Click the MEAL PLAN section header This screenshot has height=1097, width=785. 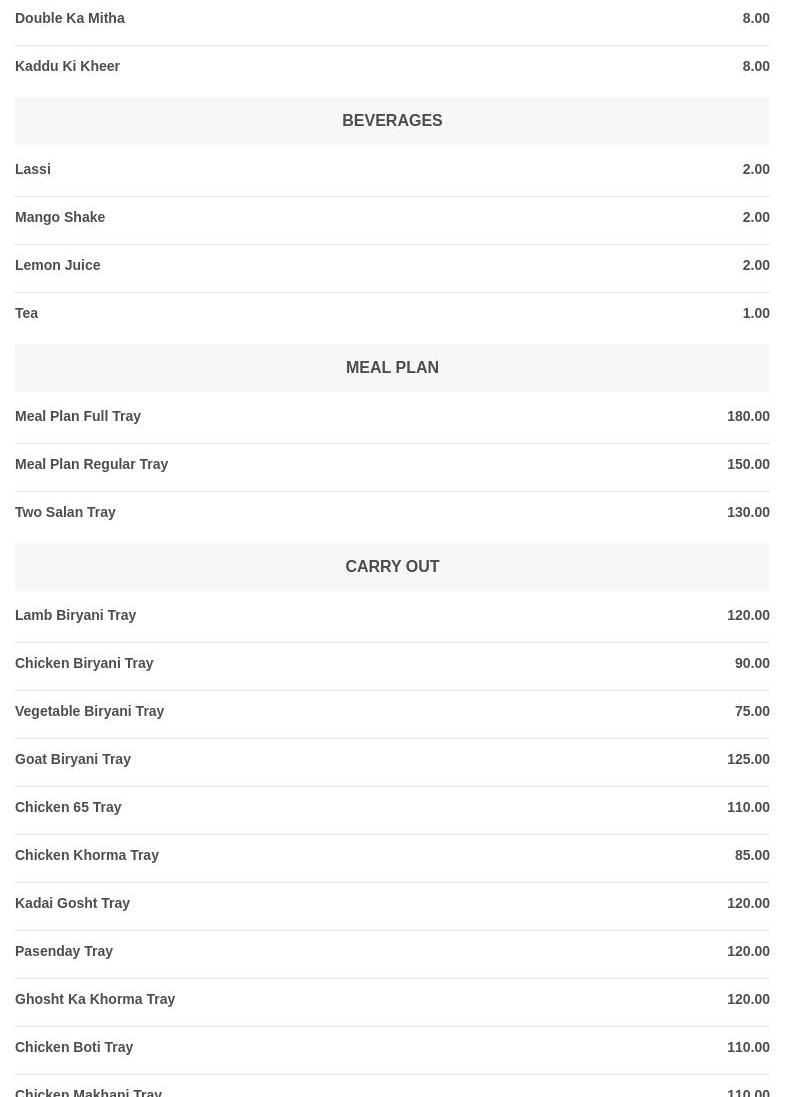click(x=392, y=368)
